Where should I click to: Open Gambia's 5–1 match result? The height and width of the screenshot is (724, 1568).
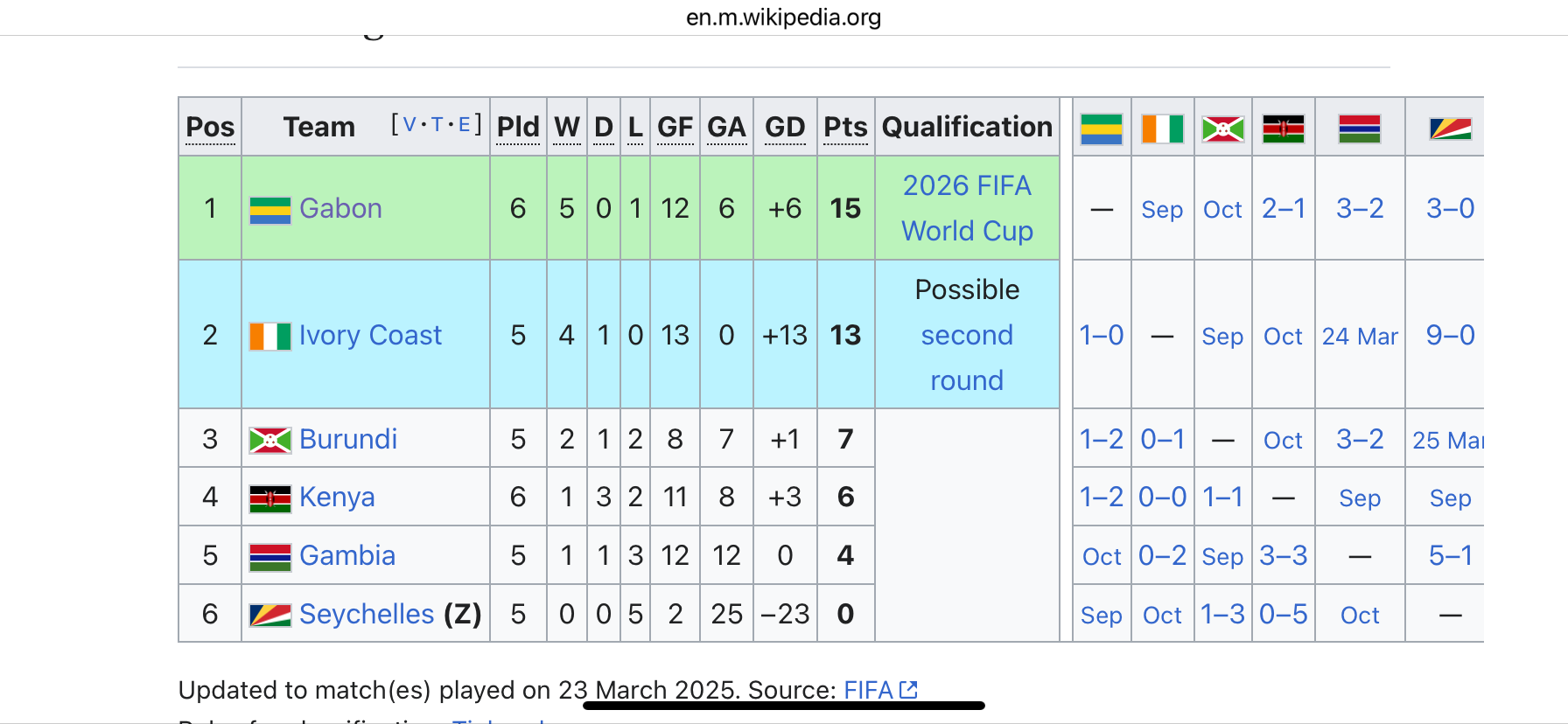1450,555
